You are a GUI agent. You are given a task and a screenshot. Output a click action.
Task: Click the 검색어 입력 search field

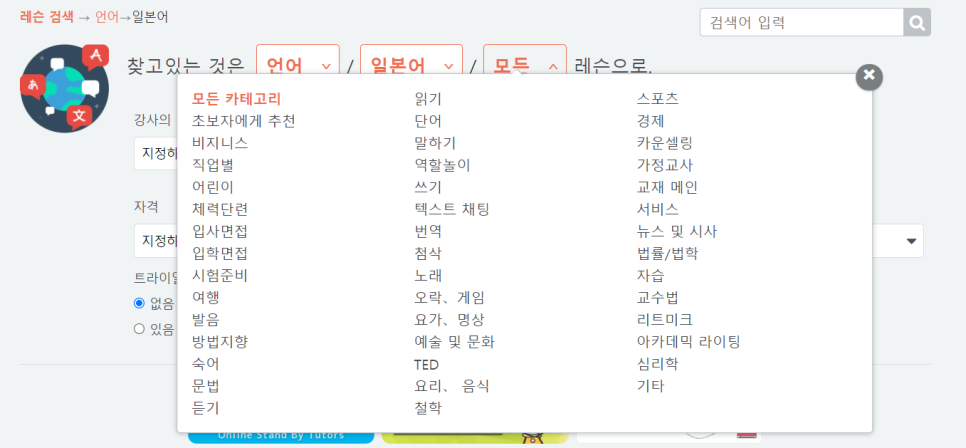point(802,23)
